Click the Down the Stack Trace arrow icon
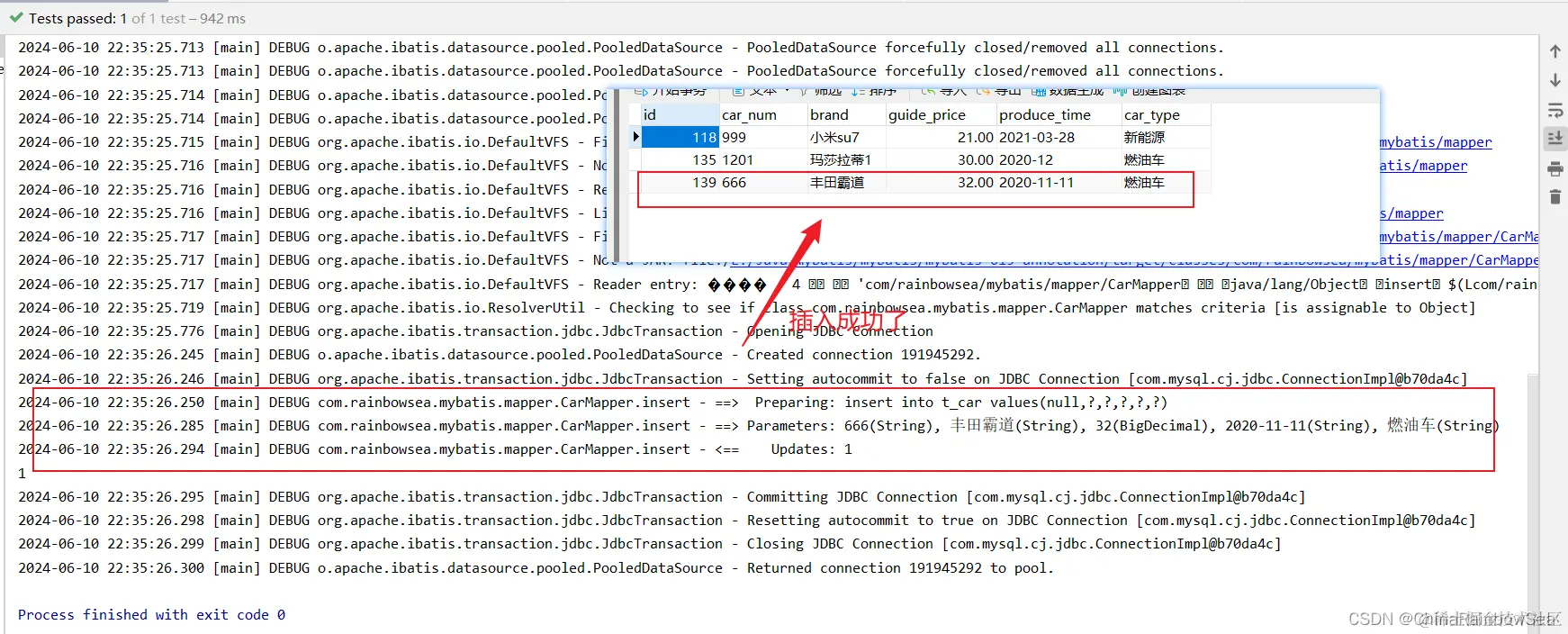The width and height of the screenshot is (1568, 634). [1554, 80]
